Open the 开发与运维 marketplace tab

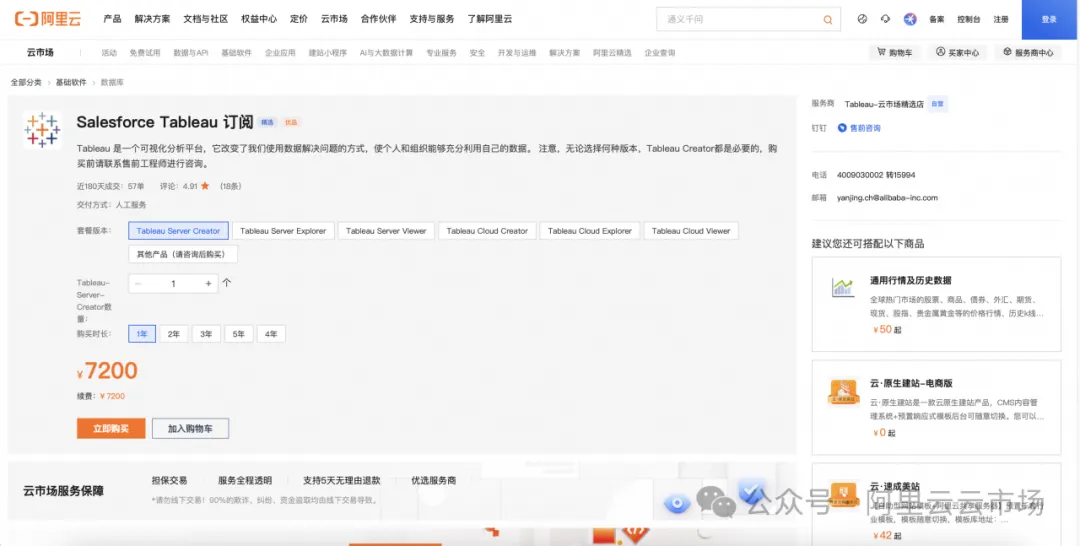pos(517,52)
